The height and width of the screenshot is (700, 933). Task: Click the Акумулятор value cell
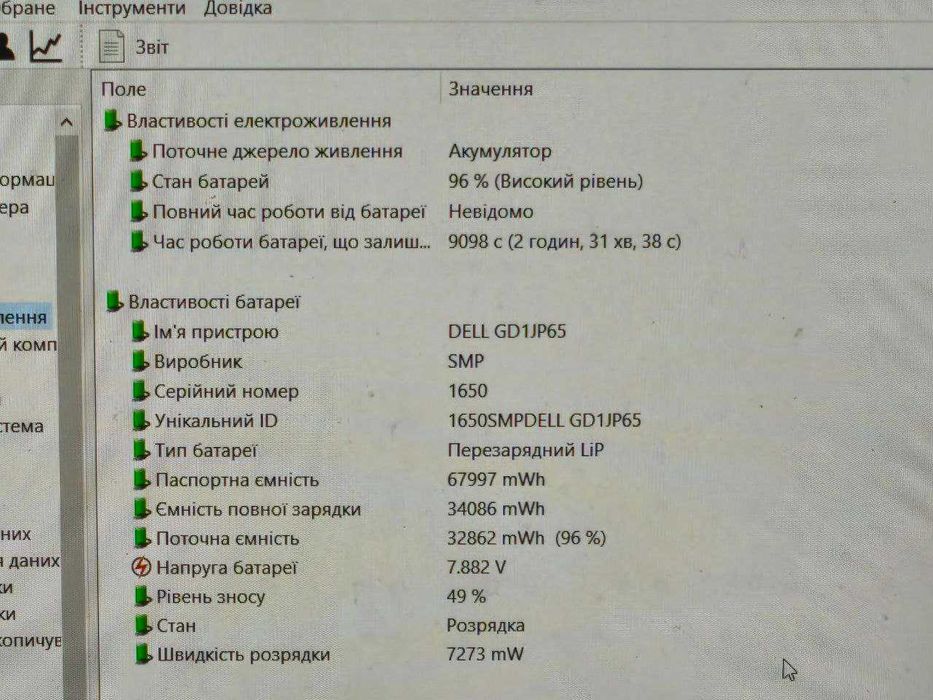[x=500, y=151]
